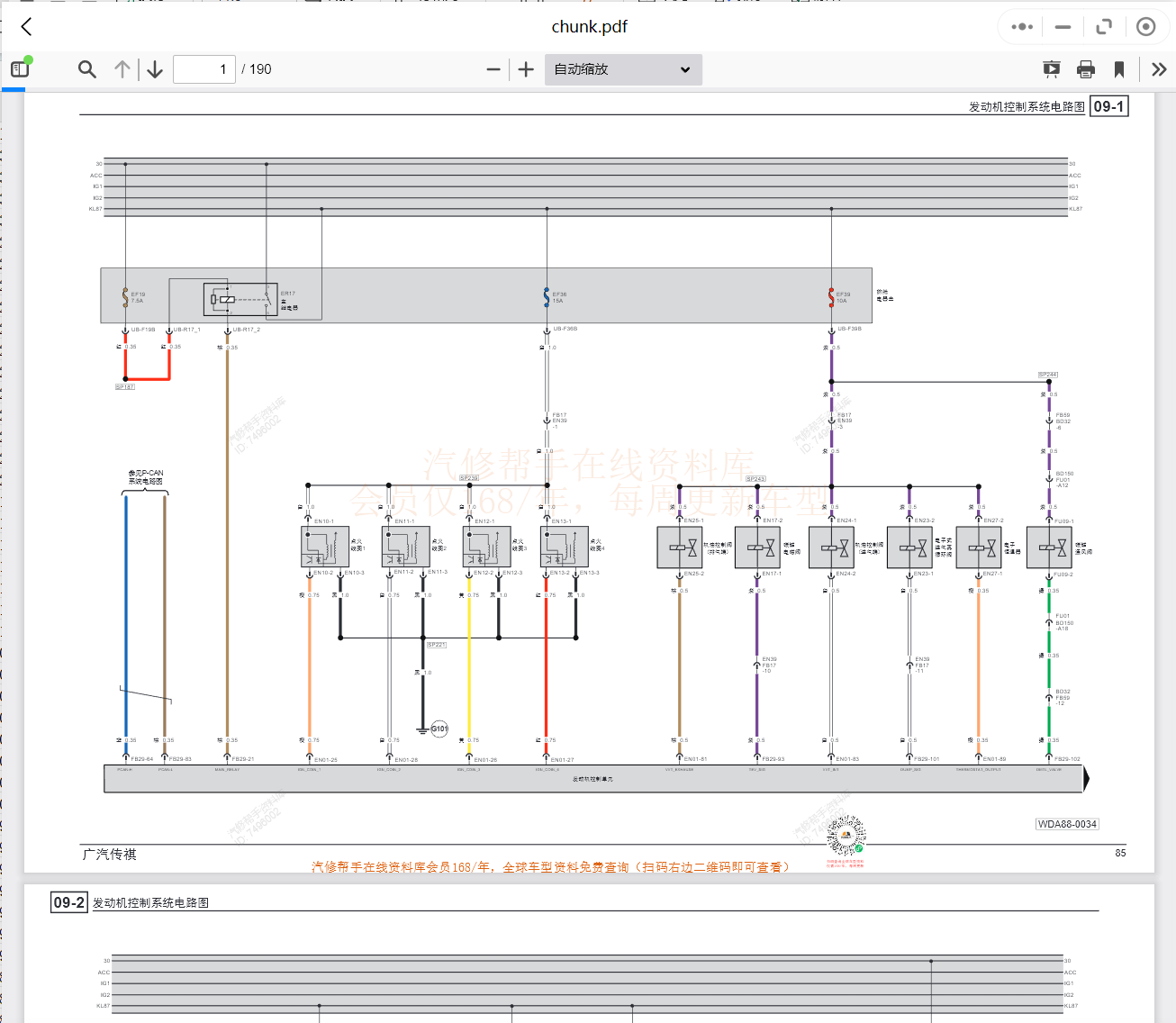Viewport: 1176px width, 1023px height.
Task: Click the minimize bar in capsule
Action: point(1063,27)
